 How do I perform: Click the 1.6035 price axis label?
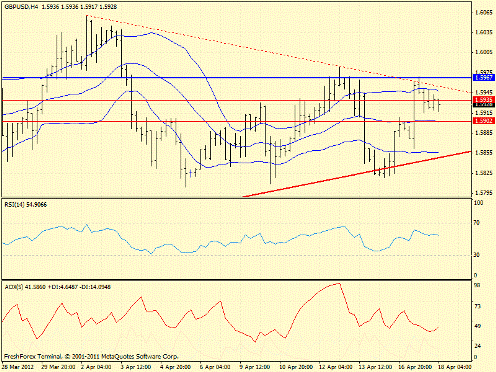click(x=483, y=32)
